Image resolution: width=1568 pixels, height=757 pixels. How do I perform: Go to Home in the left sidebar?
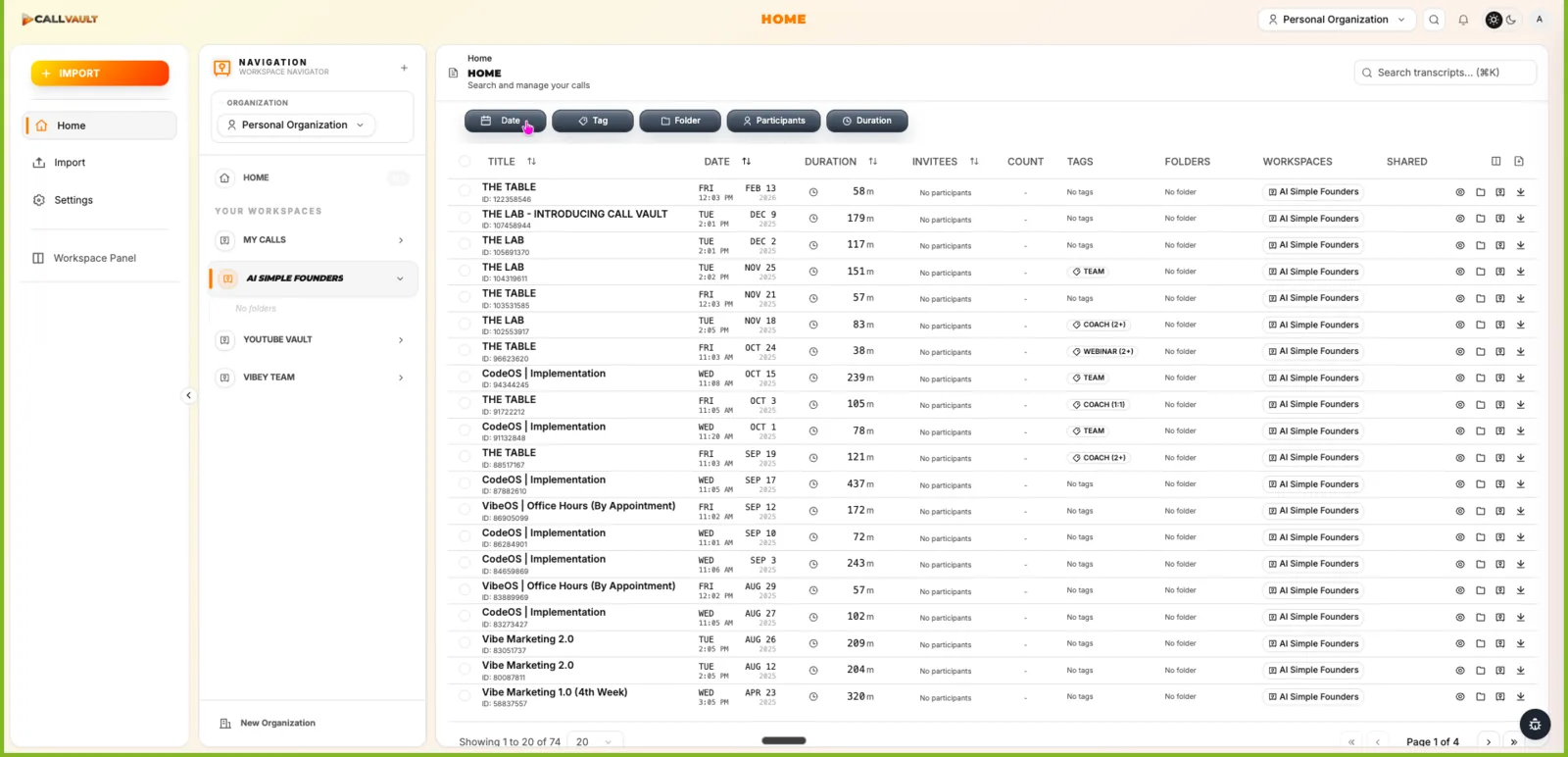[x=100, y=126]
